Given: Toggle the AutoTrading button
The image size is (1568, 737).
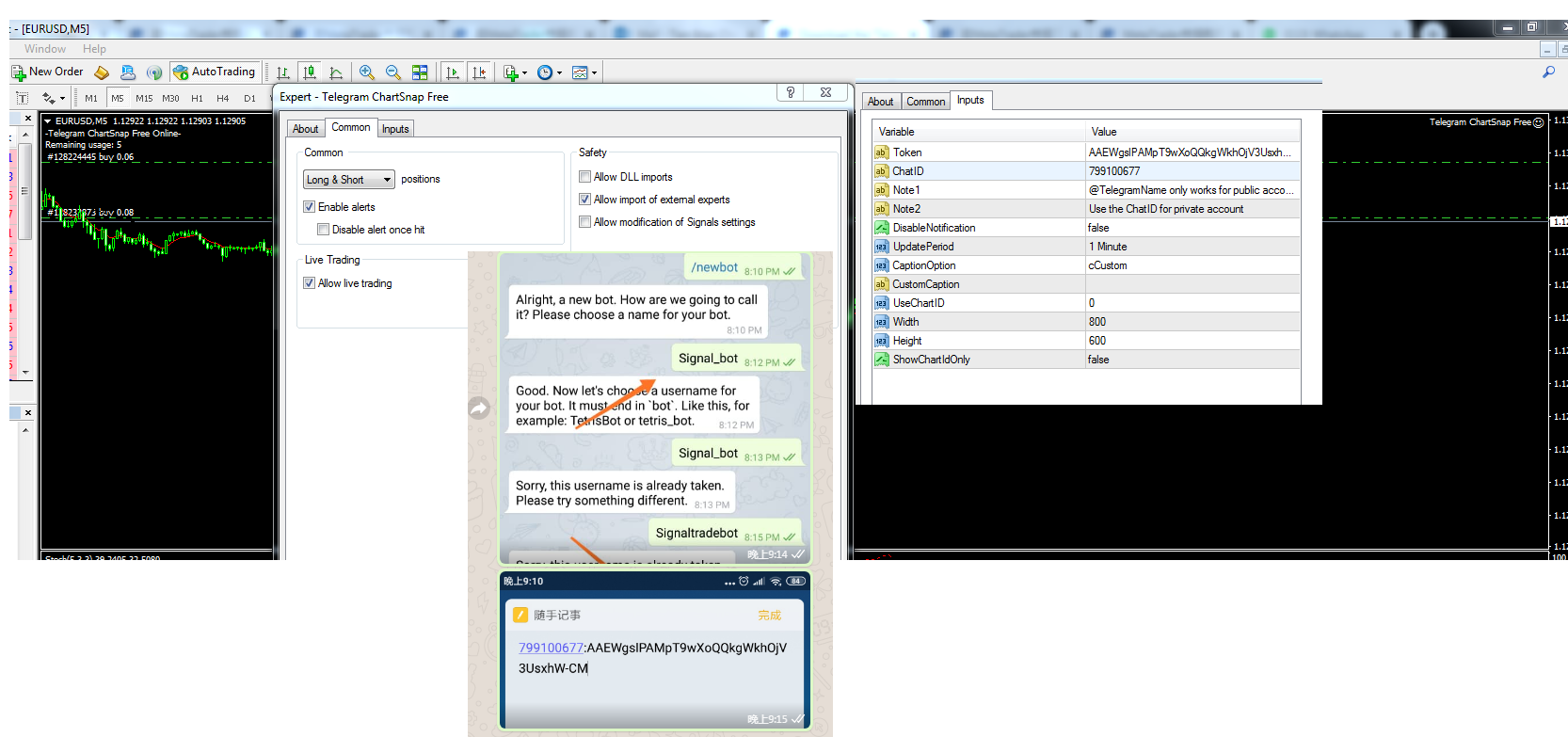Looking at the screenshot, I should [214, 72].
